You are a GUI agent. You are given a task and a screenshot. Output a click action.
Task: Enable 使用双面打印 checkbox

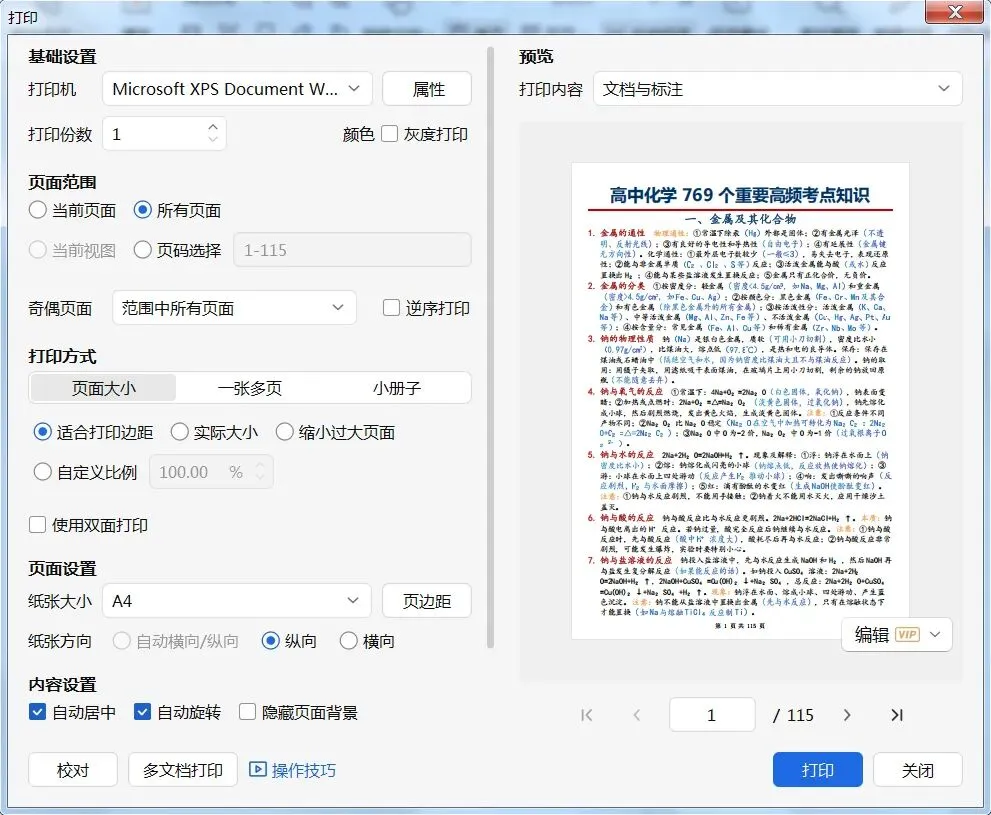tap(37, 525)
